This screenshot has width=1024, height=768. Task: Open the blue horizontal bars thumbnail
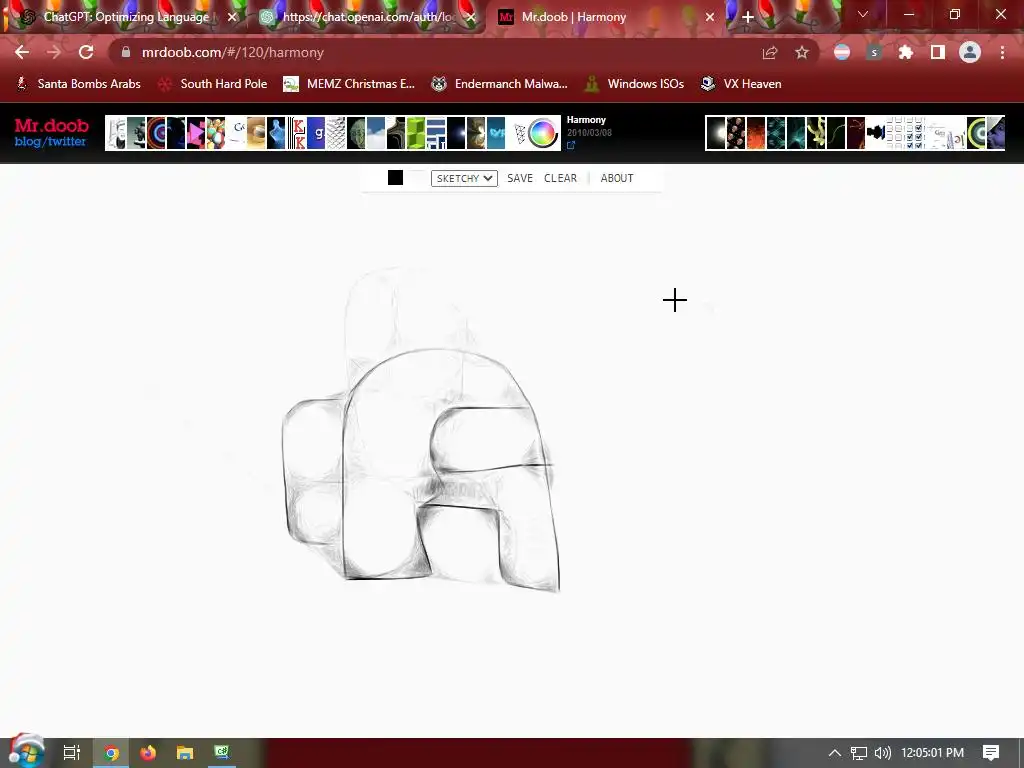pos(436,133)
